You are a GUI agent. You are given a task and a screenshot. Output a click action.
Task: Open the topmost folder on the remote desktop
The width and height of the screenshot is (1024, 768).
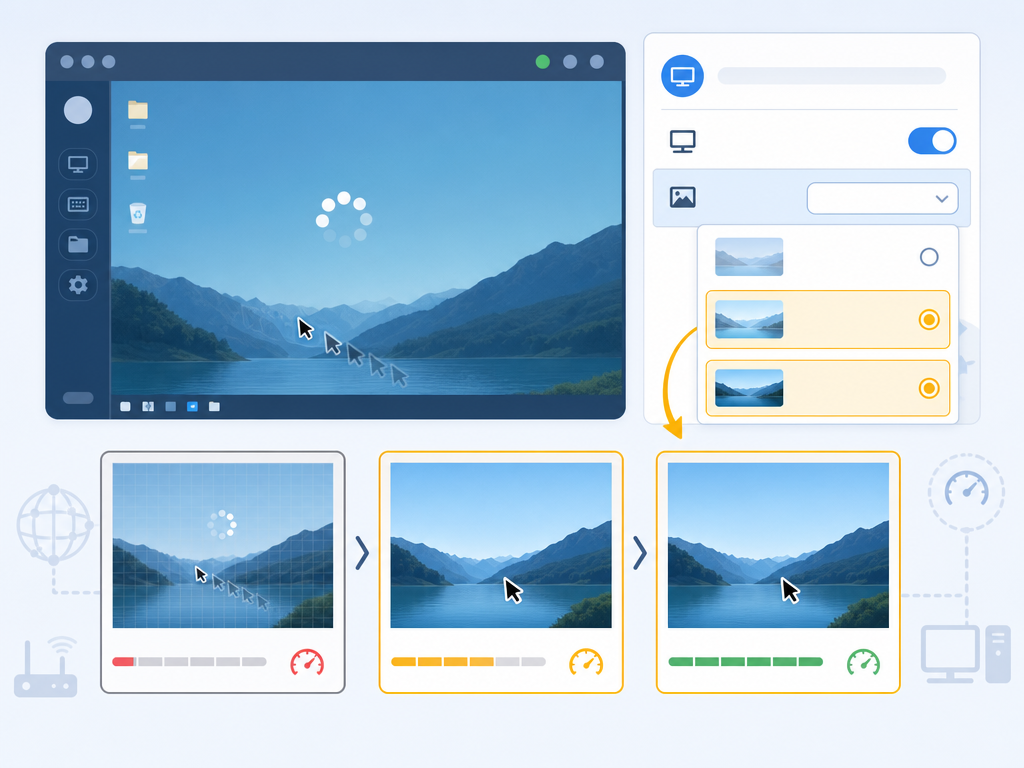138,110
